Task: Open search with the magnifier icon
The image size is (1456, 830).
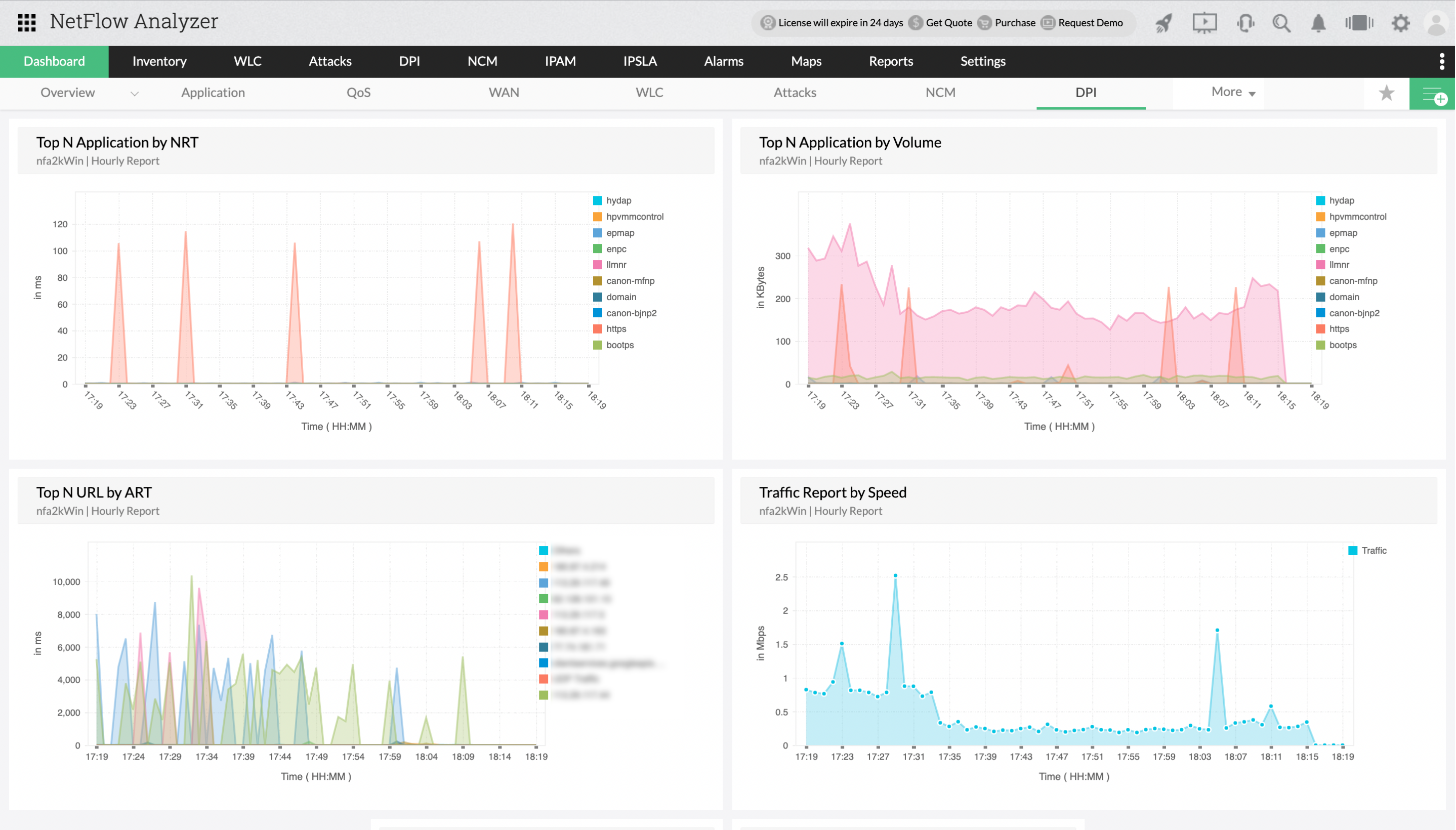Action: pyautogui.click(x=1281, y=23)
